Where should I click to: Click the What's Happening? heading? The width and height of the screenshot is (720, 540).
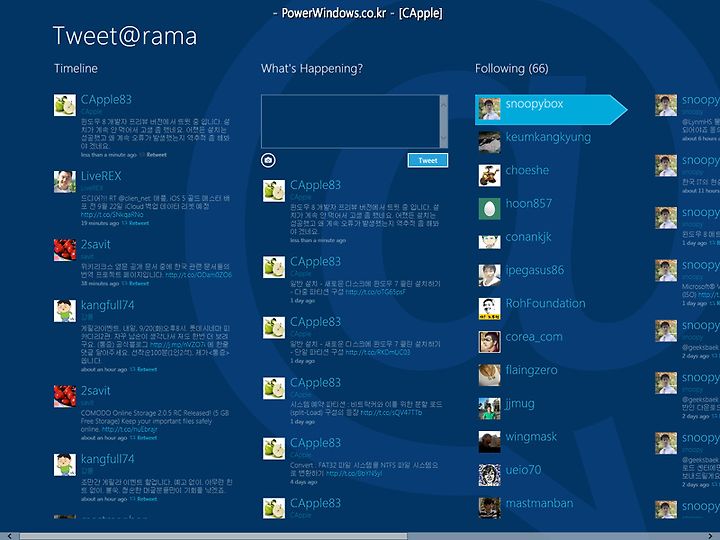tap(312, 68)
